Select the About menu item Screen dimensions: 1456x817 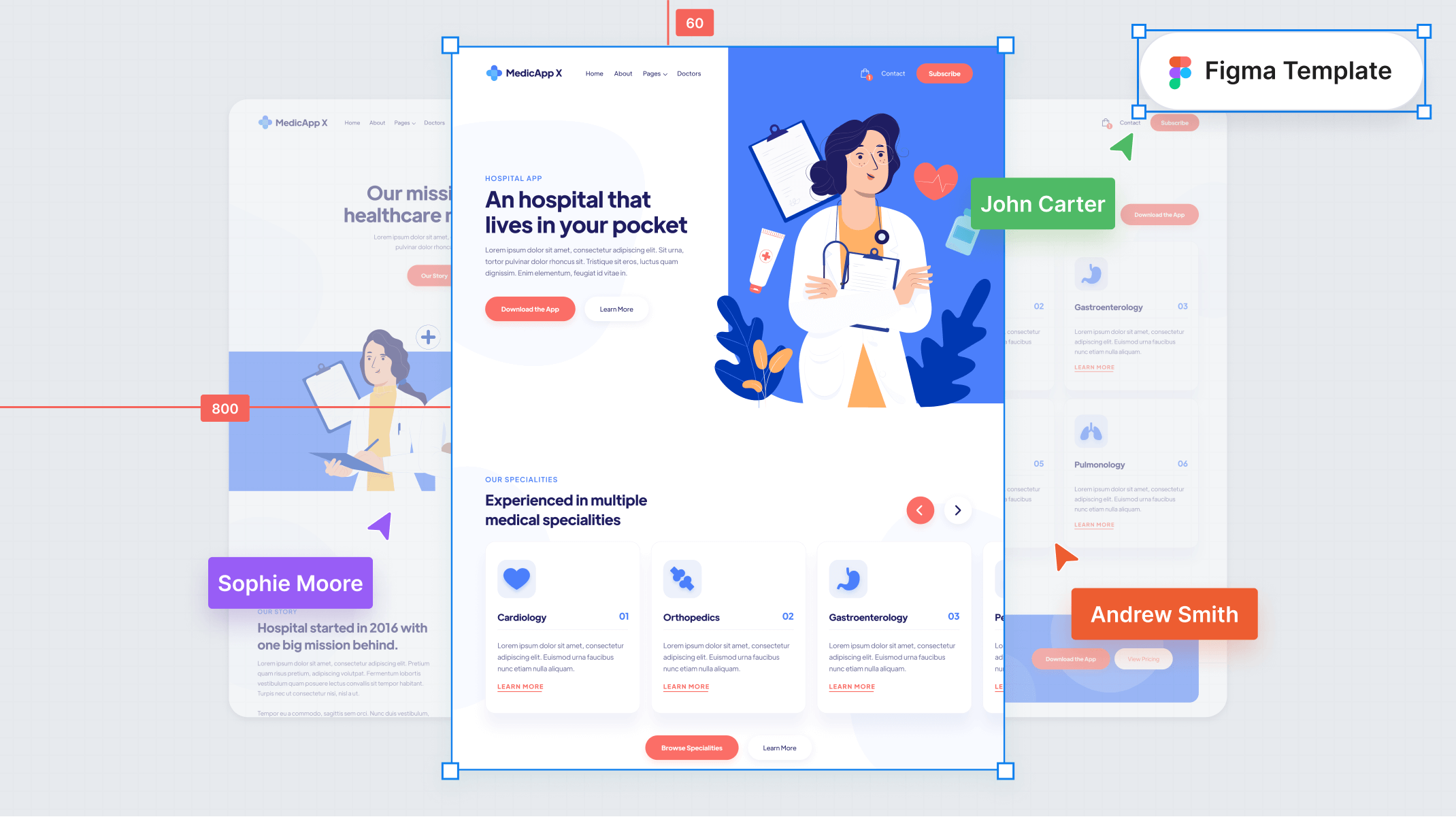click(621, 73)
